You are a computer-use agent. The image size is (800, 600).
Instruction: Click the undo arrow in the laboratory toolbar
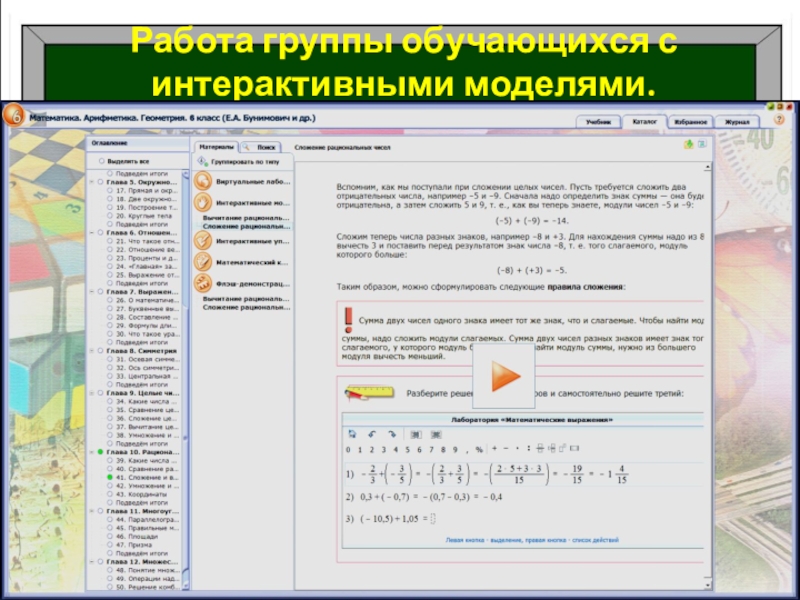(372, 434)
